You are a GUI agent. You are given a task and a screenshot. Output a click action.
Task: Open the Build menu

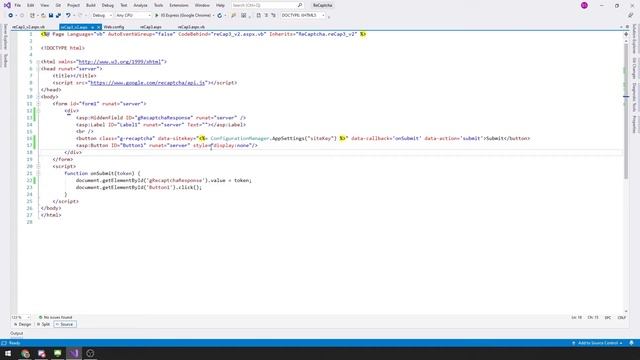point(91,5)
